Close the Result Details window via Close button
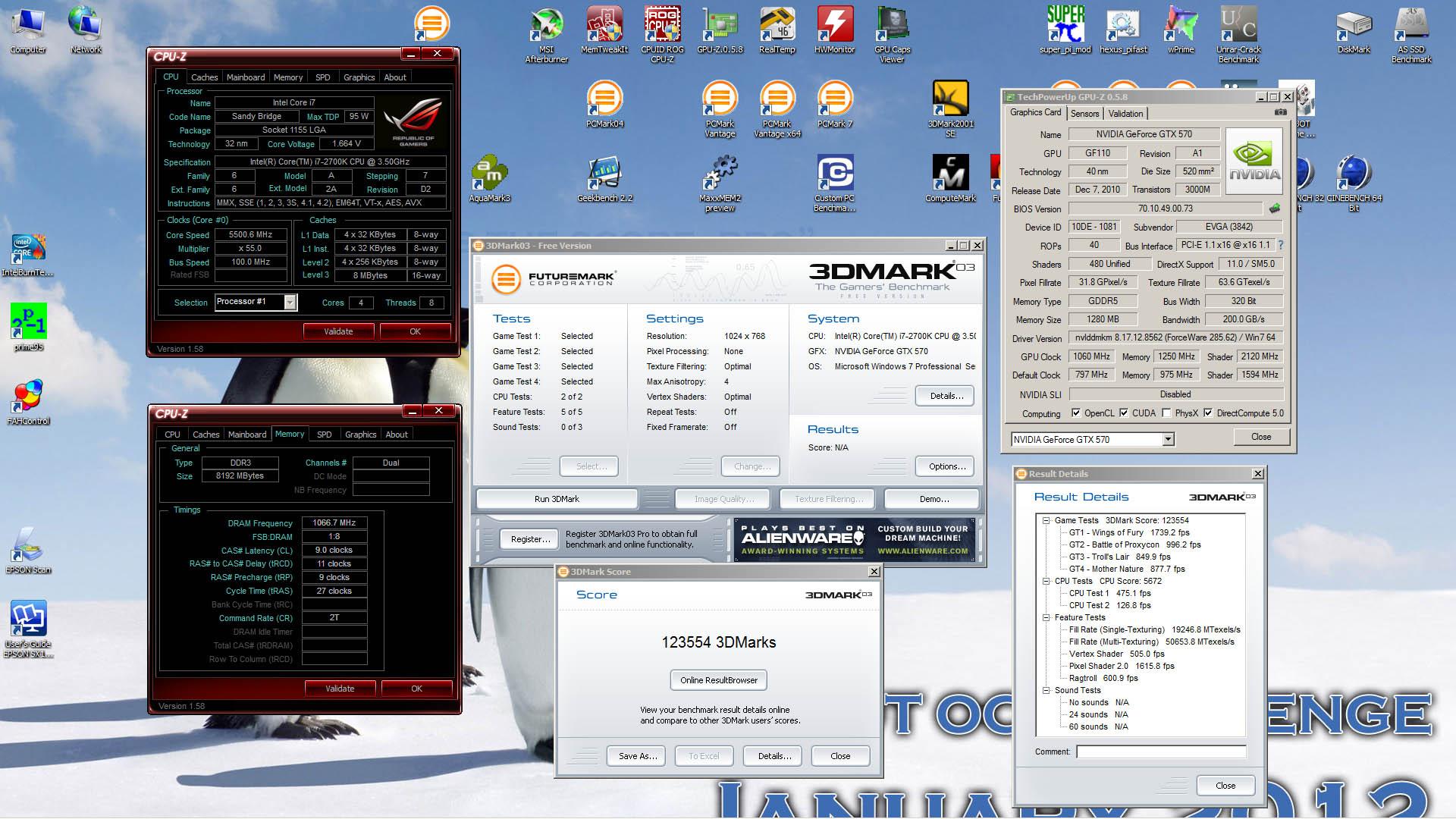Viewport: 1456px width, 819px height. point(1225,786)
